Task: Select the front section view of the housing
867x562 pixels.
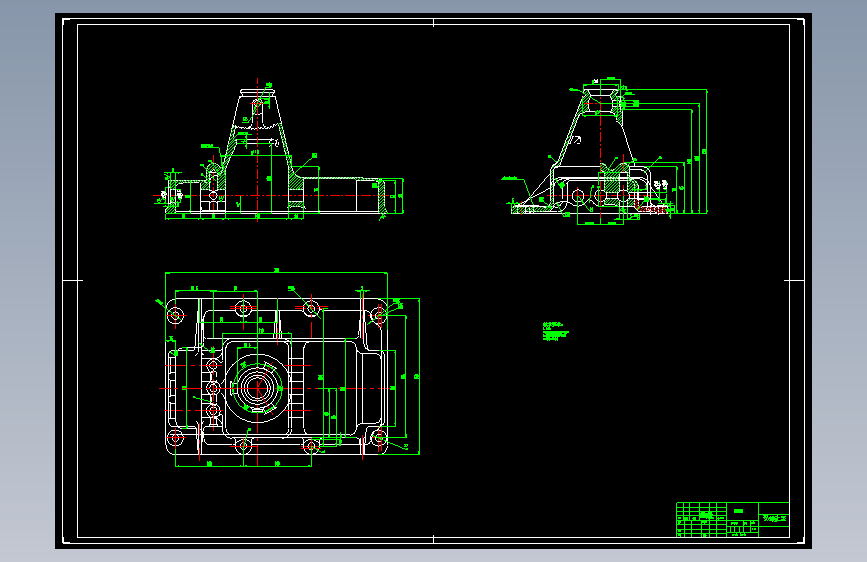Action: tap(278, 150)
